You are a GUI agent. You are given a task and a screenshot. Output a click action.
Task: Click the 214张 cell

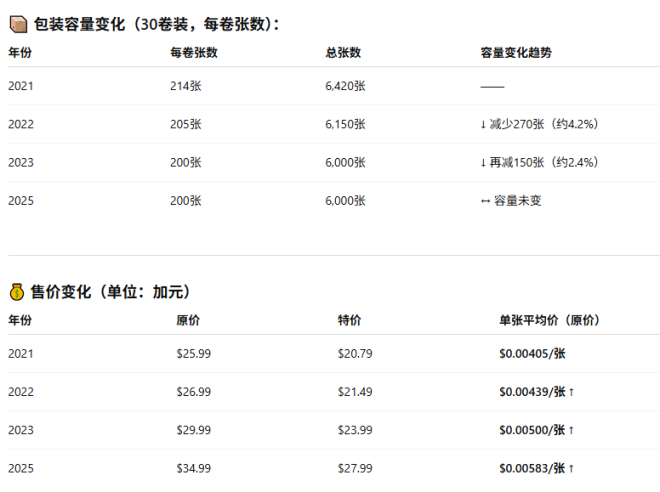186,86
